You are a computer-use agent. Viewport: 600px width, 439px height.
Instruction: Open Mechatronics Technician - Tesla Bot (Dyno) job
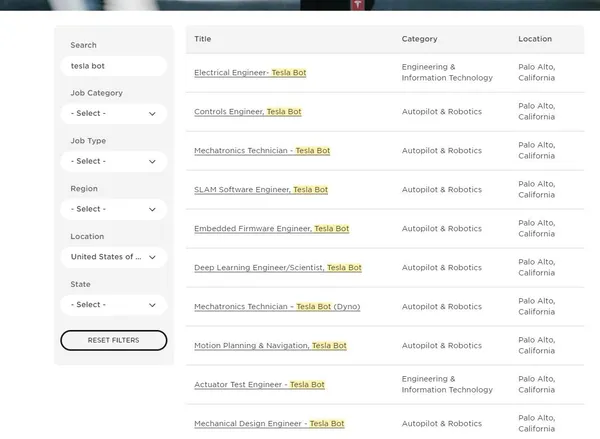[277, 307]
